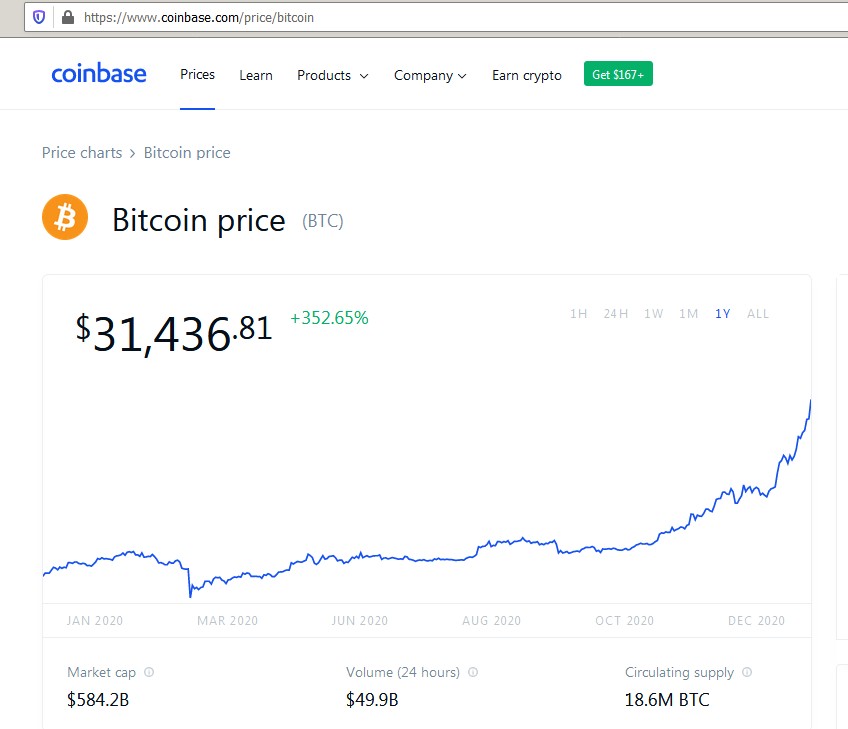The height and width of the screenshot is (729, 848).
Task: Follow the Price charts breadcrumb link
Action: [x=82, y=153]
